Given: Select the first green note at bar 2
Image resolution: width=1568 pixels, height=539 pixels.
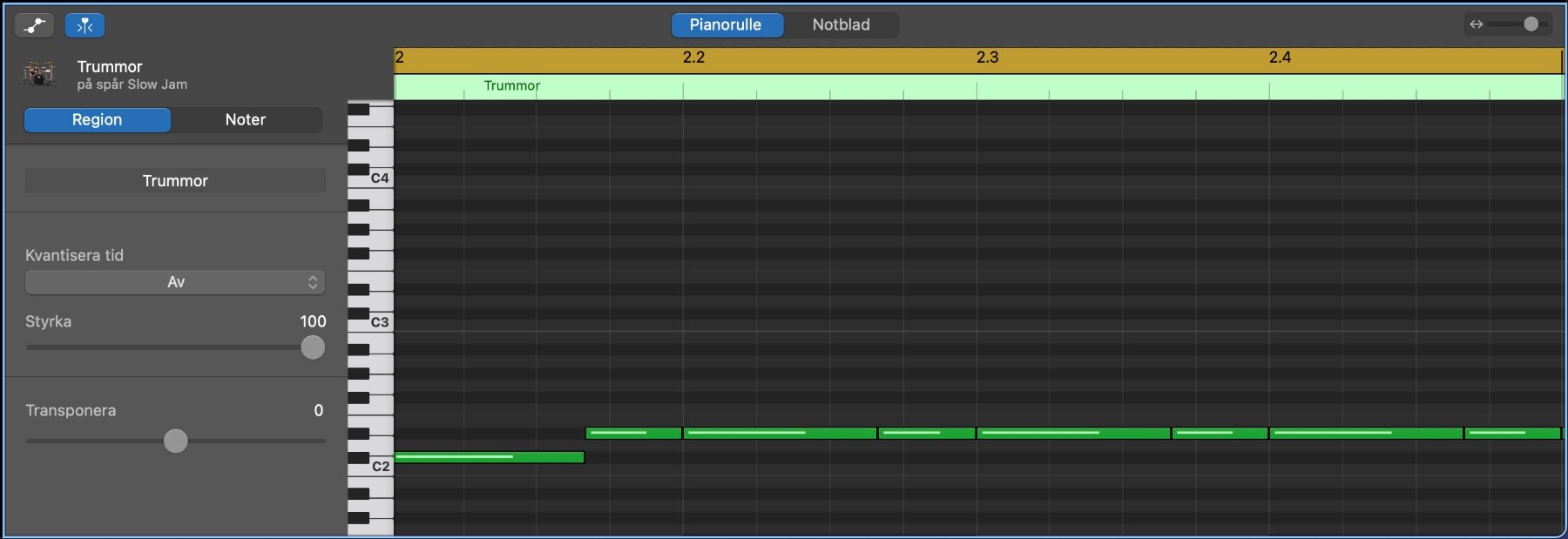Looking at the screenshot, I should (x=489, y=457).
